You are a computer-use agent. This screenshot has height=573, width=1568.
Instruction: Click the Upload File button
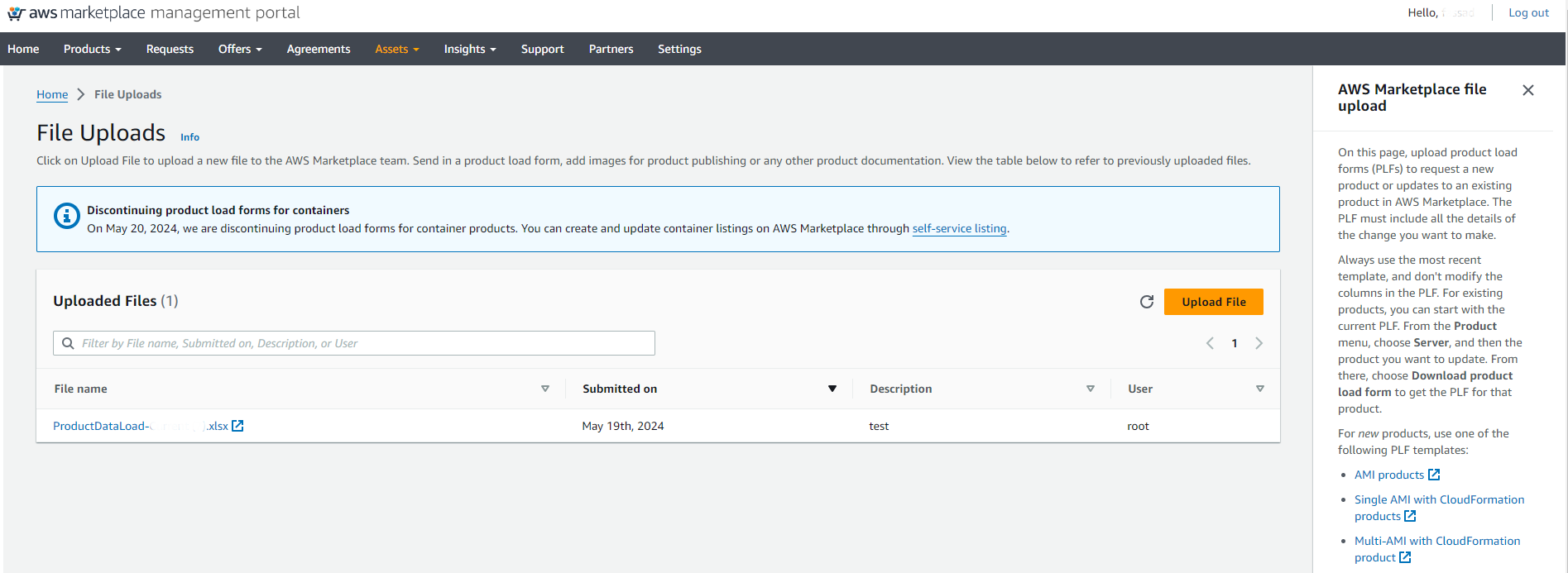coord(1214,302)
